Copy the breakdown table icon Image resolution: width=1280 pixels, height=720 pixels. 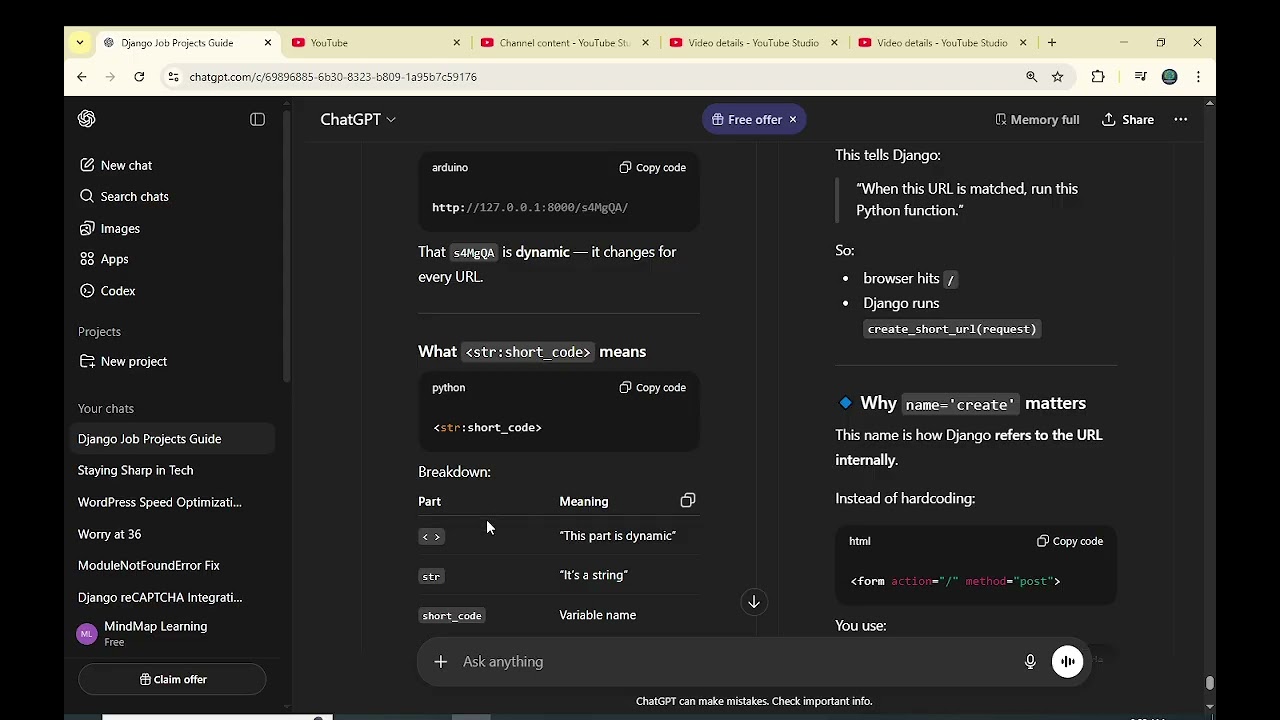point(688,500)
